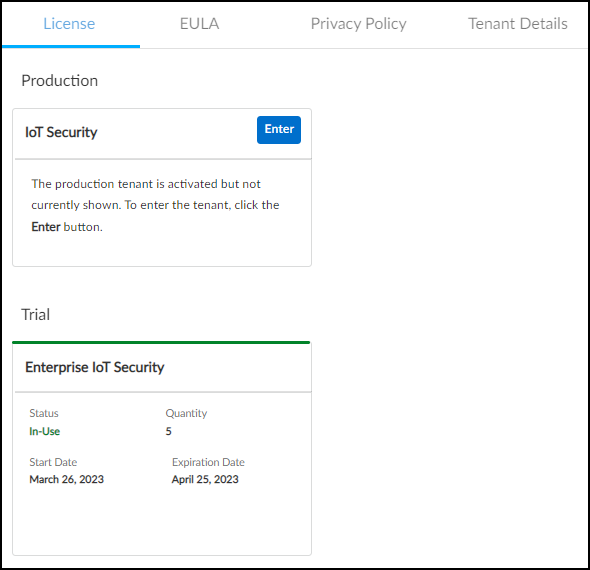Click the Quantity label
Viewport: 590px width, 570px height.
point(186,413)
